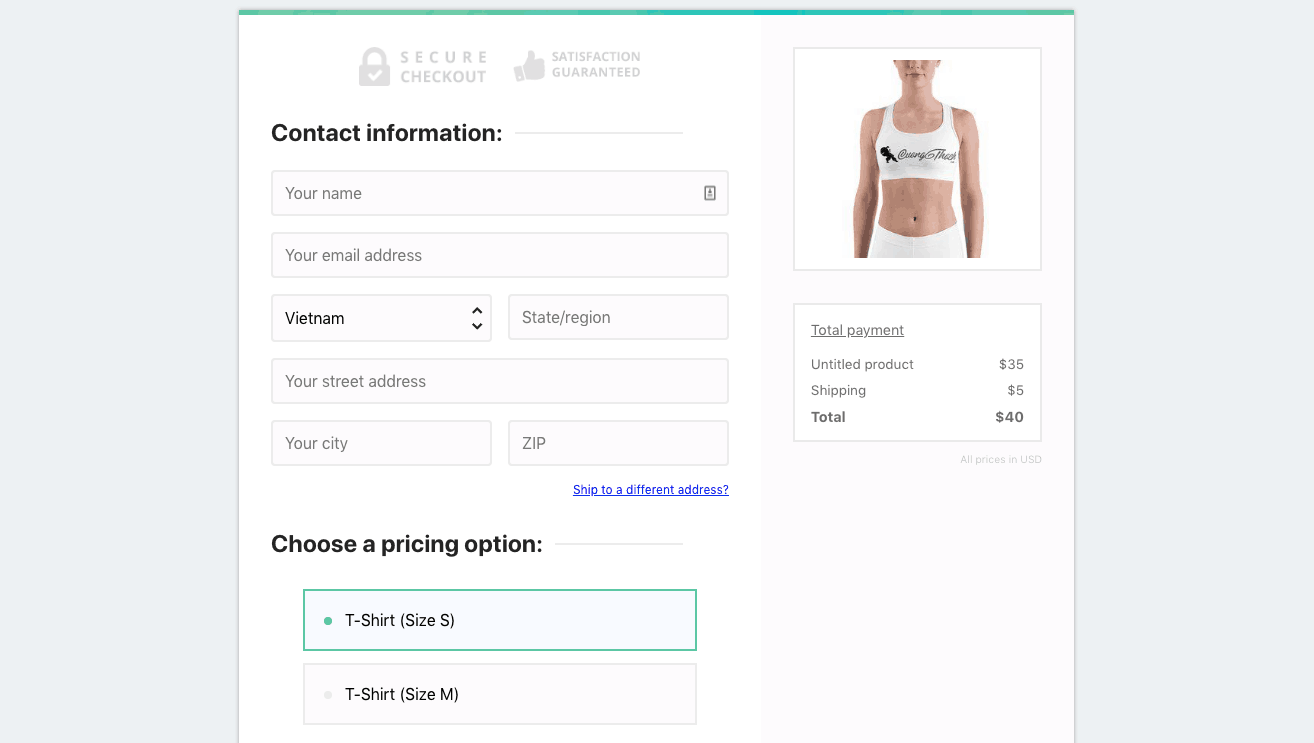Image resolution: width=1314 pixels, height=743 pixels.
Task: Open the product image thumbnail
Action: click(917, 159)
